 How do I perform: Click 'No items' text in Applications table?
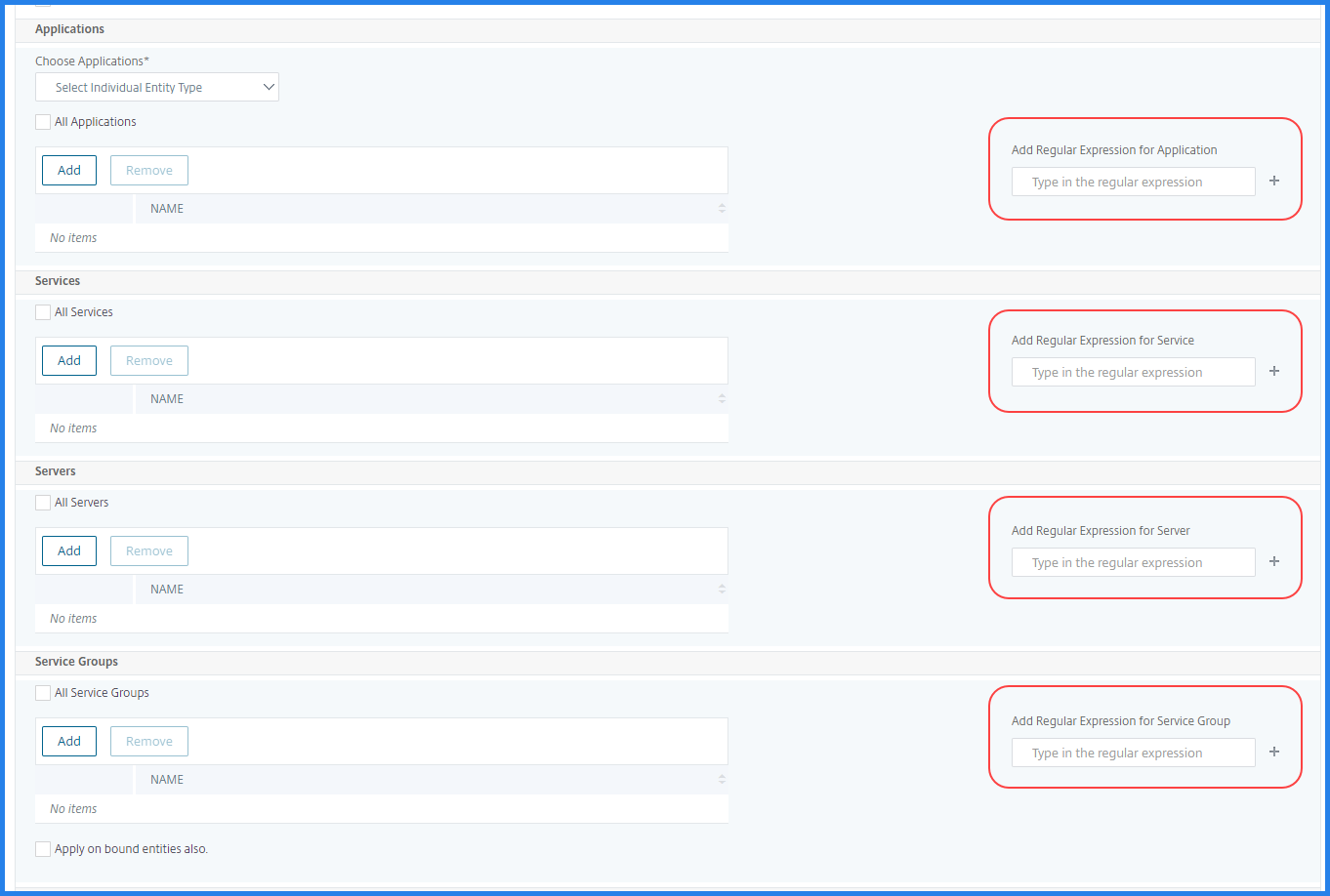[x=73, y=237]
